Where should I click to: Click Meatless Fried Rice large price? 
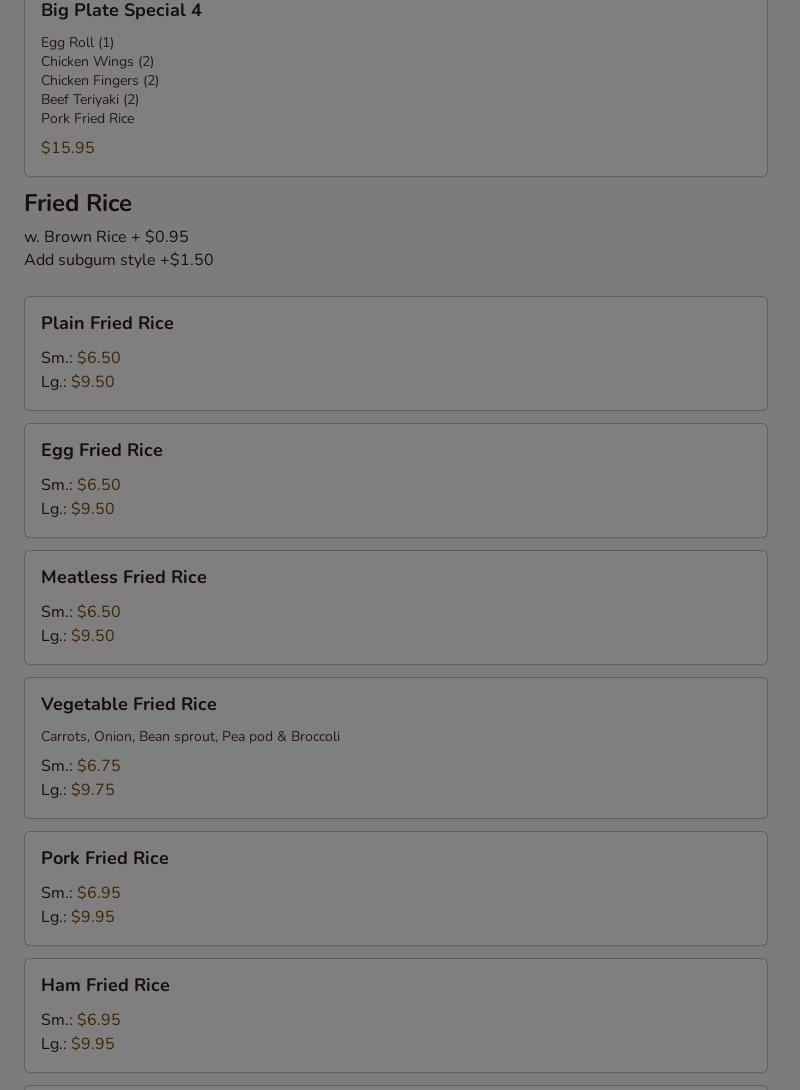[92, 636]
